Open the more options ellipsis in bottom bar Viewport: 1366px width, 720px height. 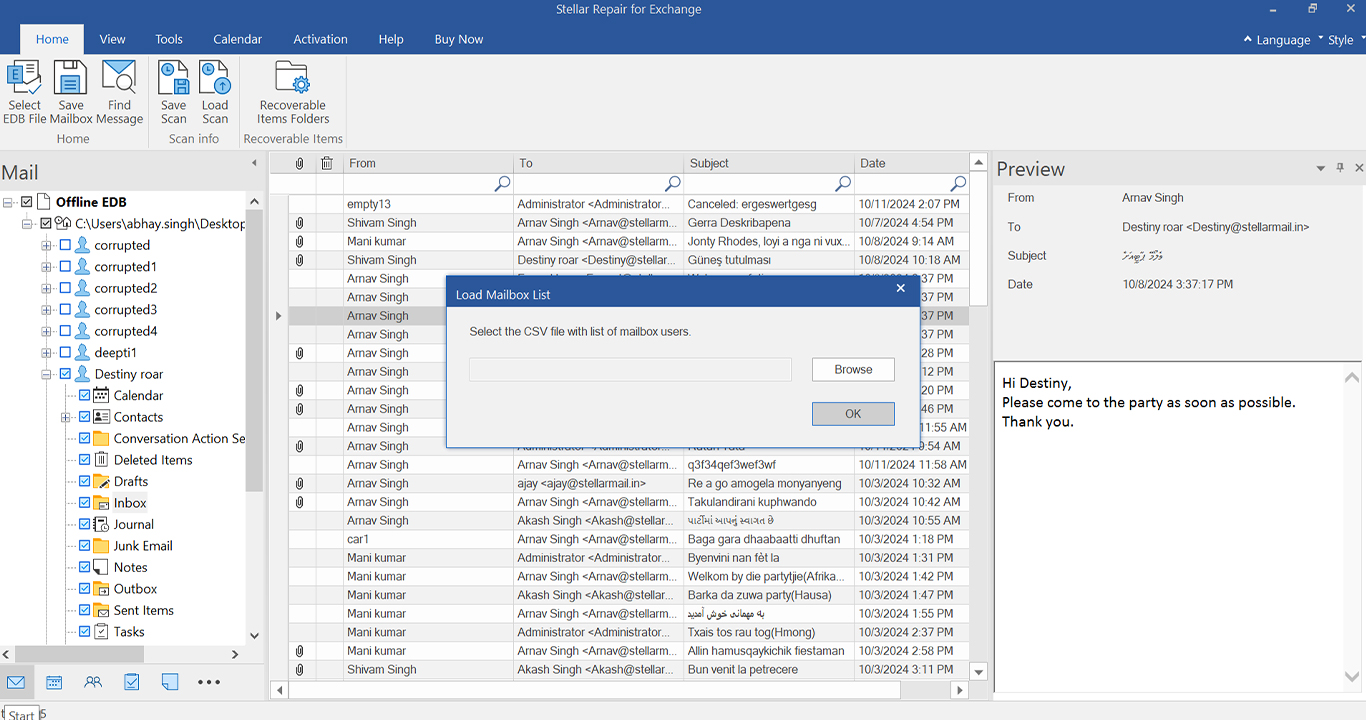209,682
